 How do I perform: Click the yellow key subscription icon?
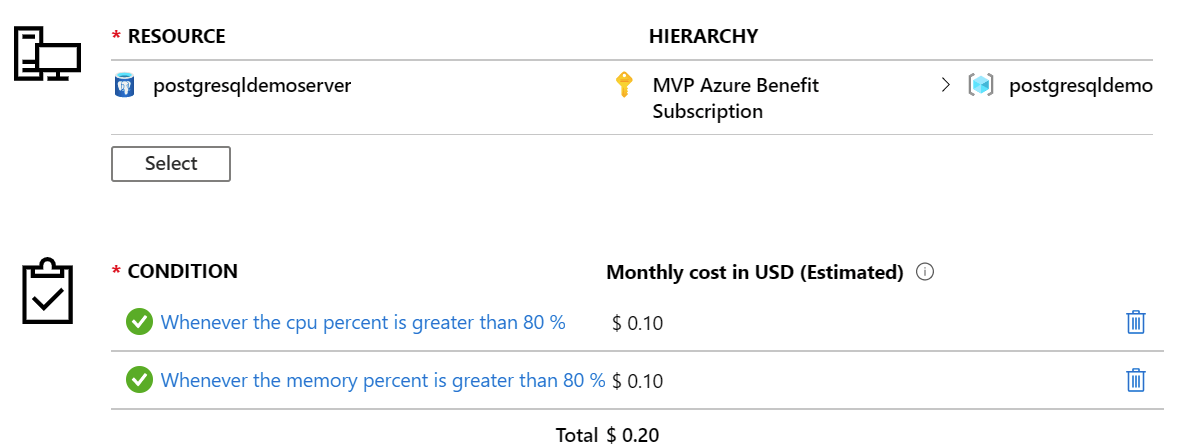(623, 85)
